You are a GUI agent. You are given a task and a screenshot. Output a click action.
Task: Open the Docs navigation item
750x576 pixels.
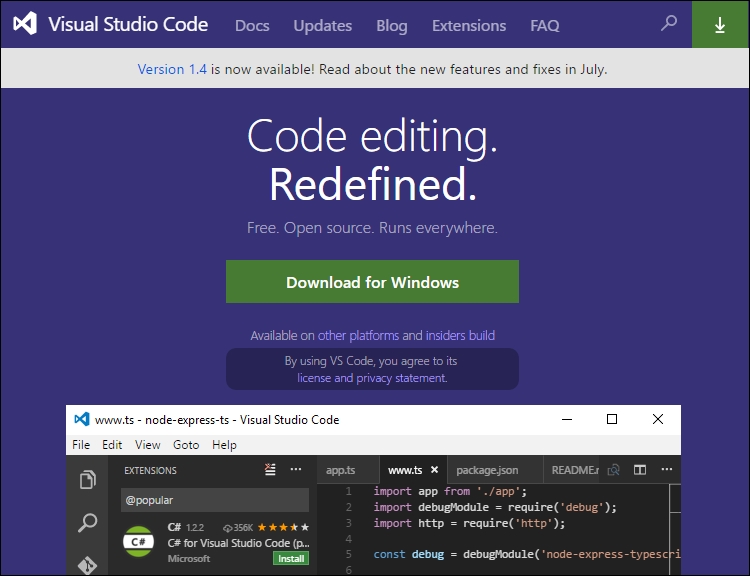tap(252, 25)
